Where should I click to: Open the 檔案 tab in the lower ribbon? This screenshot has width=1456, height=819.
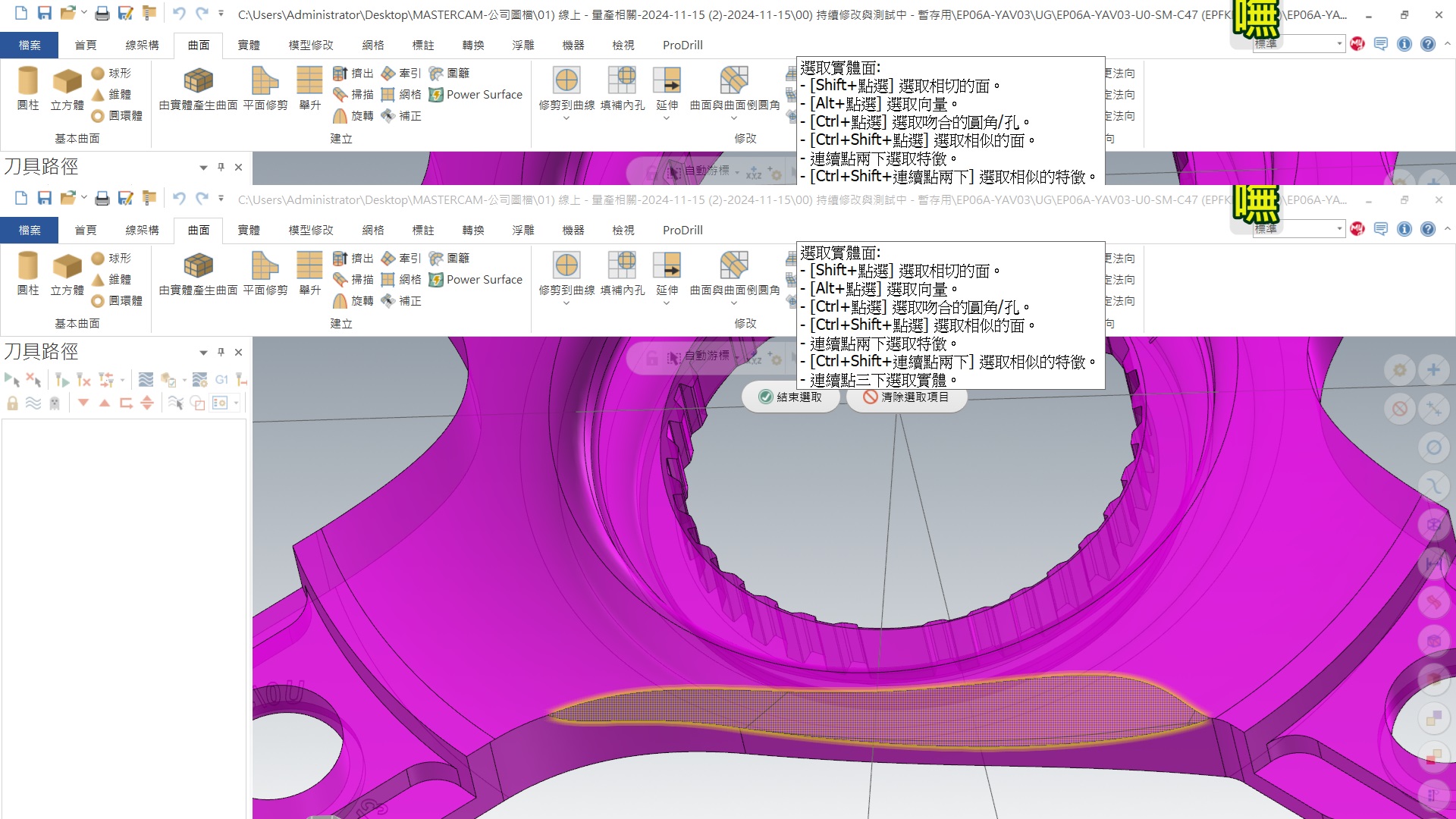[x=30, y=230]
